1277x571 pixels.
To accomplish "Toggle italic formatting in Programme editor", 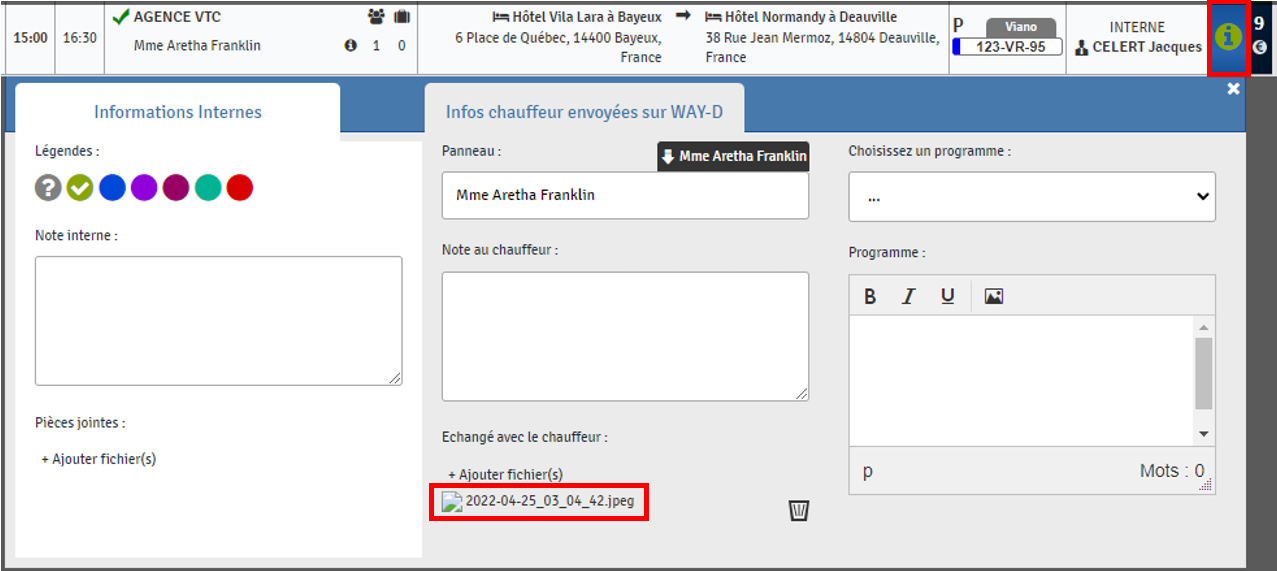I will tap(908, 297).
